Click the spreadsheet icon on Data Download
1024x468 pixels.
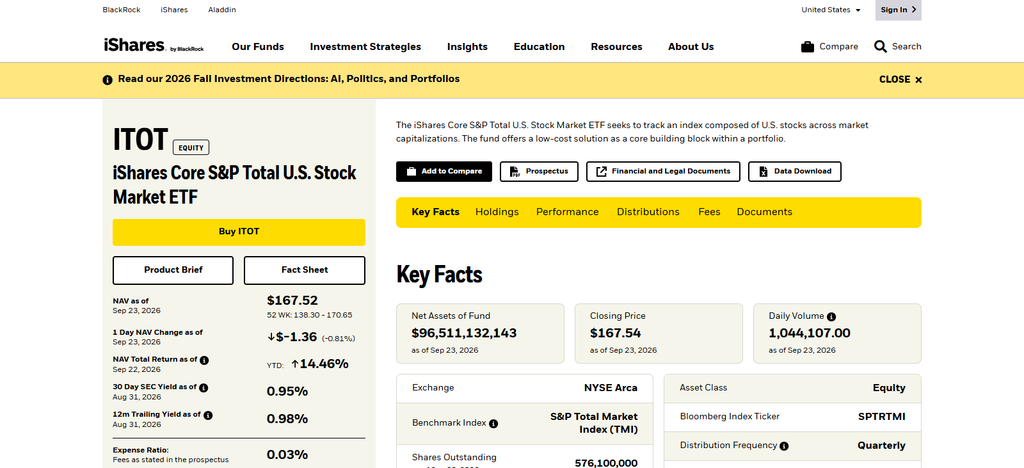763,172
